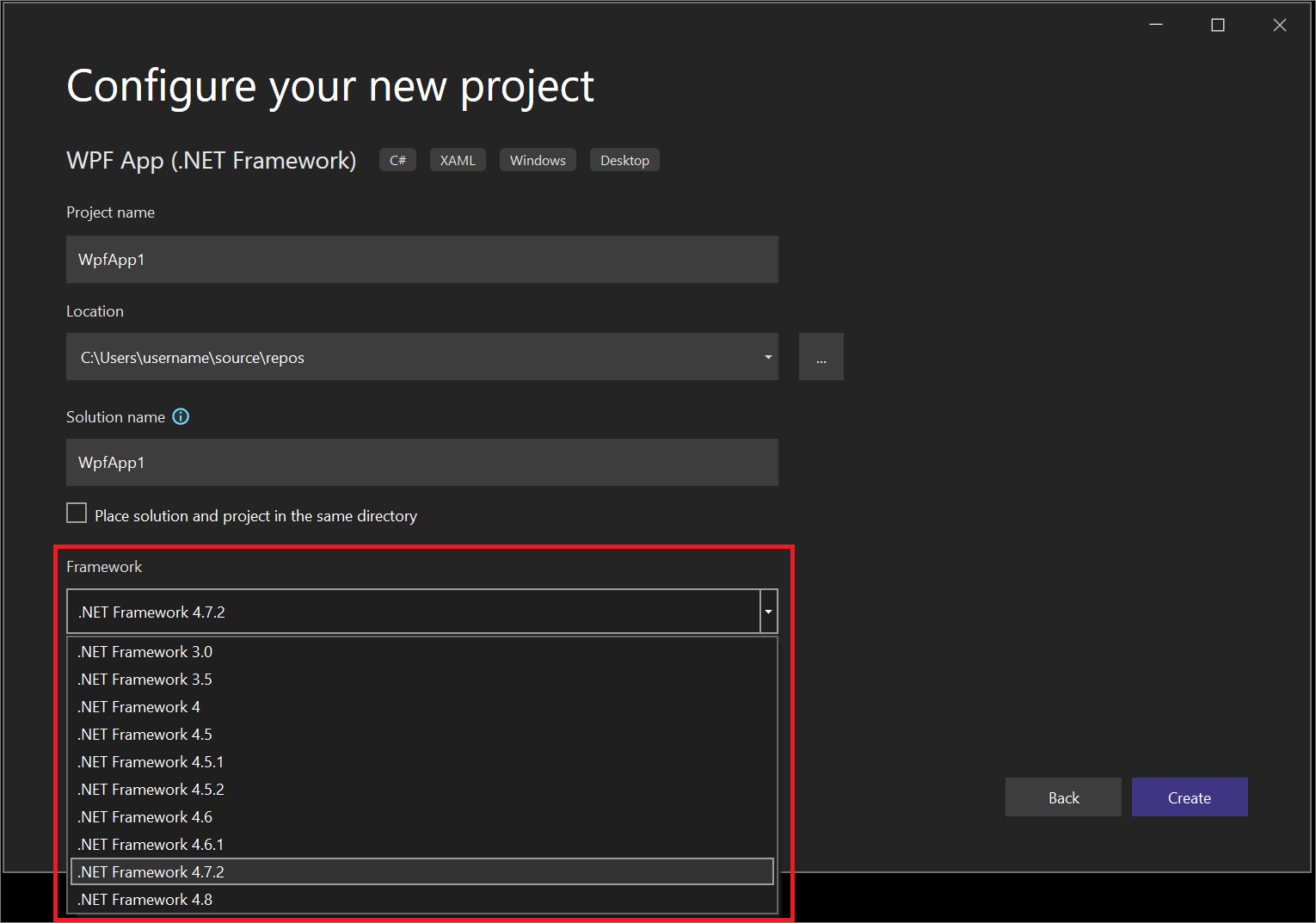The height and width of the screenshot is (923, 1316).
Task: Click the Windows platform tag
Action: [x=538, y=160]
